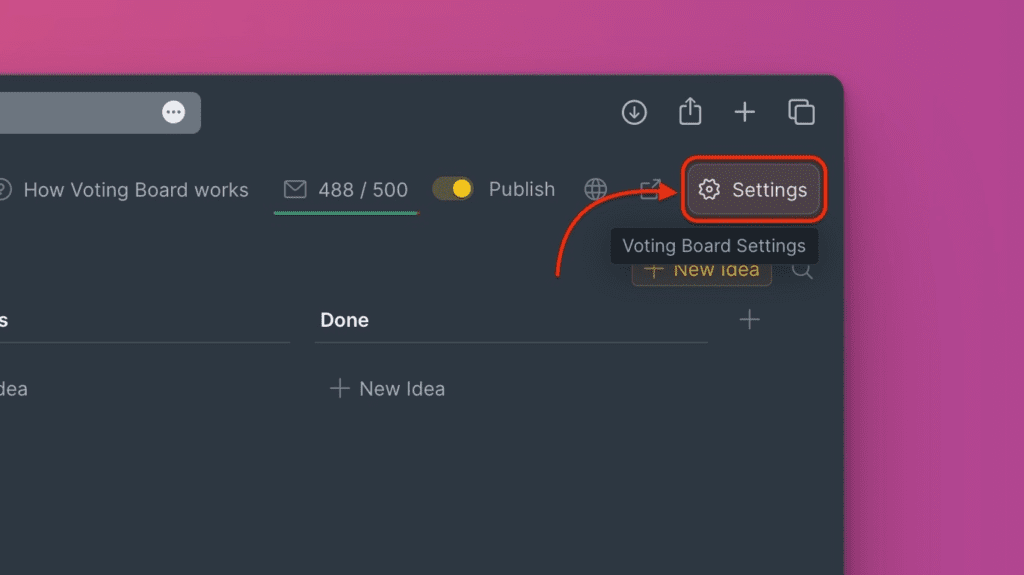Toggle the Publish switch
The width and height of the screenshot is (1024, 575).
(453, 189)
